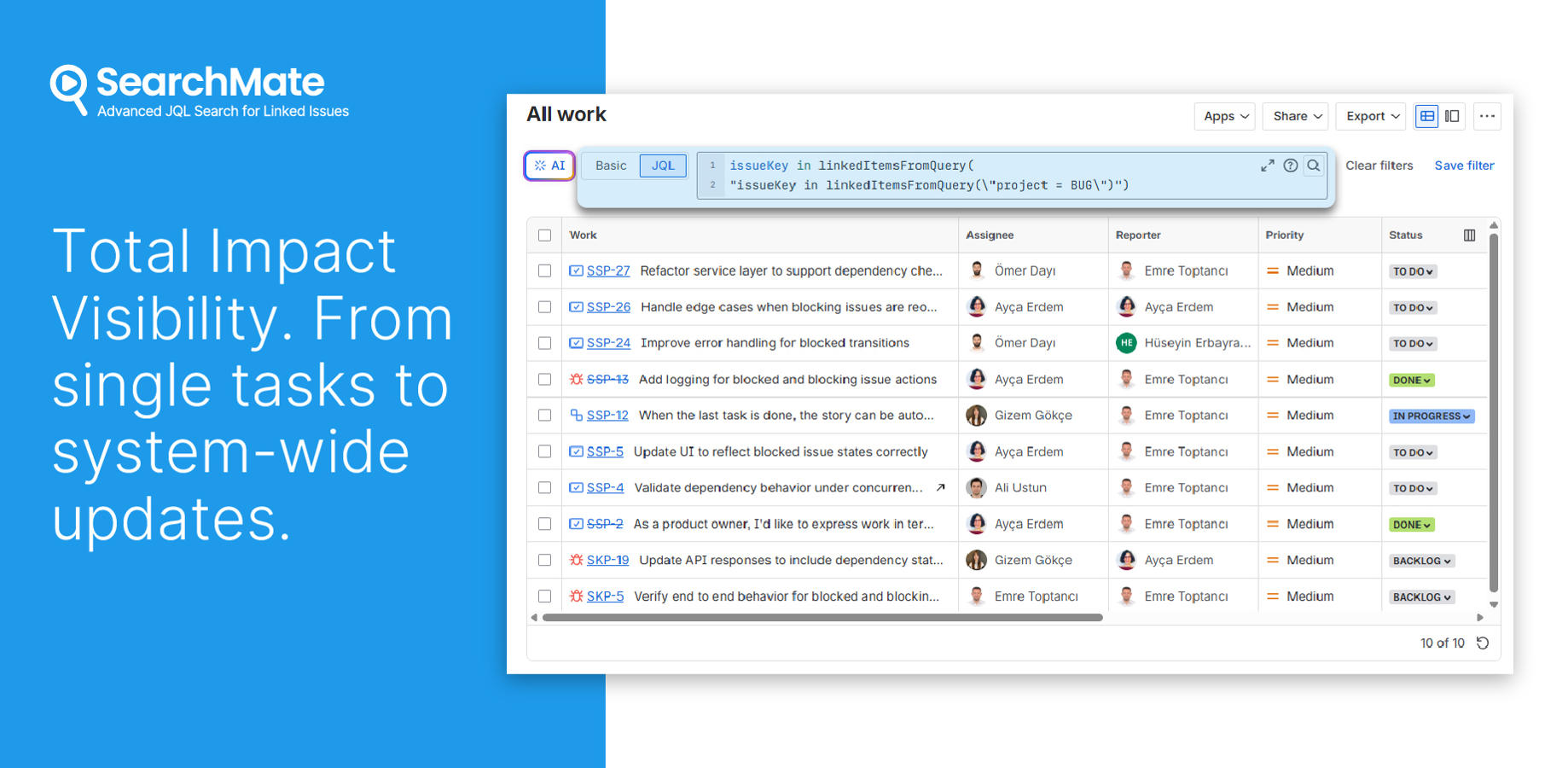Open issue SSP-24 link
Viewport: 1568px width, 768px height.
608,343
